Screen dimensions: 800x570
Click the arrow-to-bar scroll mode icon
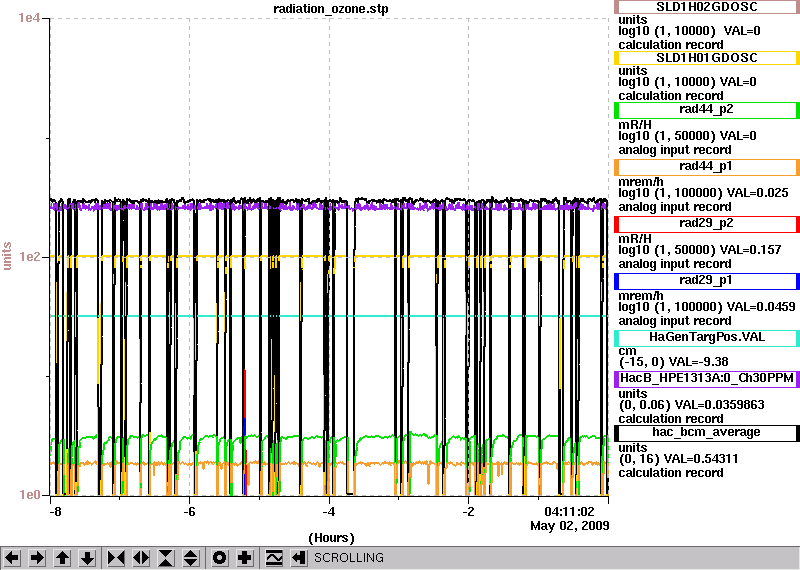(x=299, y=558)
